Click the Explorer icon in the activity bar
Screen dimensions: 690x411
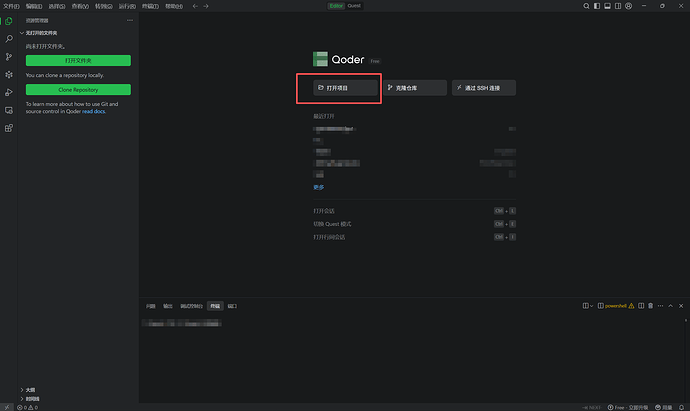pos(9,21)
